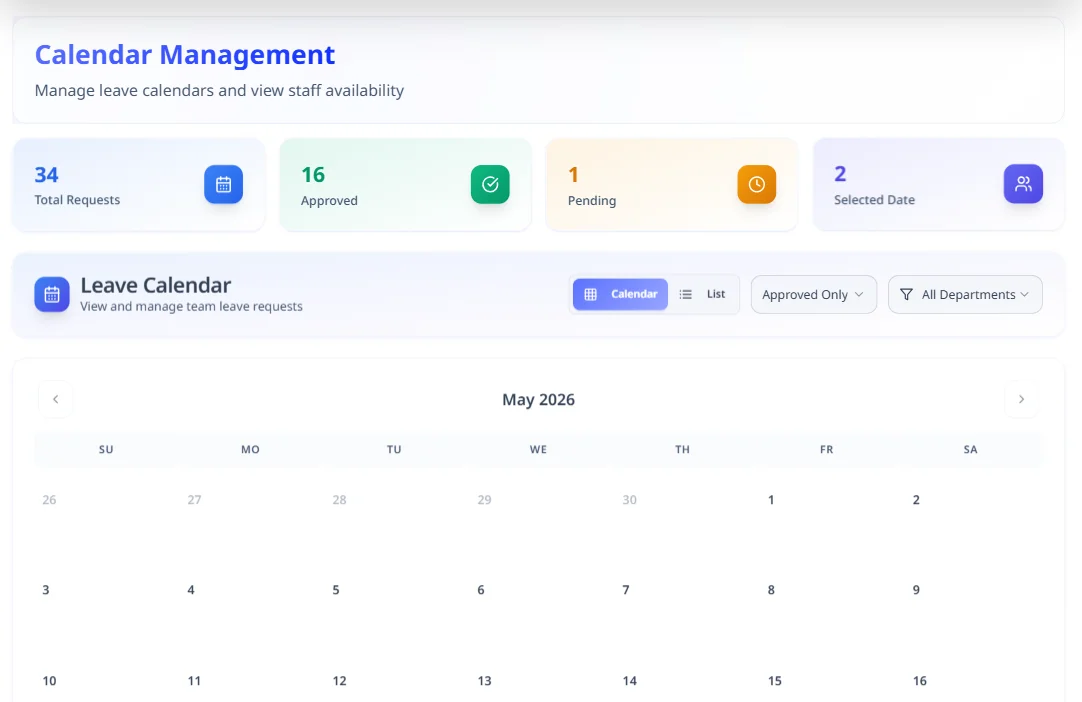This screenshot has height=702, width=1082.
Task: Switch to Calendar view
Action: [x=620, y=294]
